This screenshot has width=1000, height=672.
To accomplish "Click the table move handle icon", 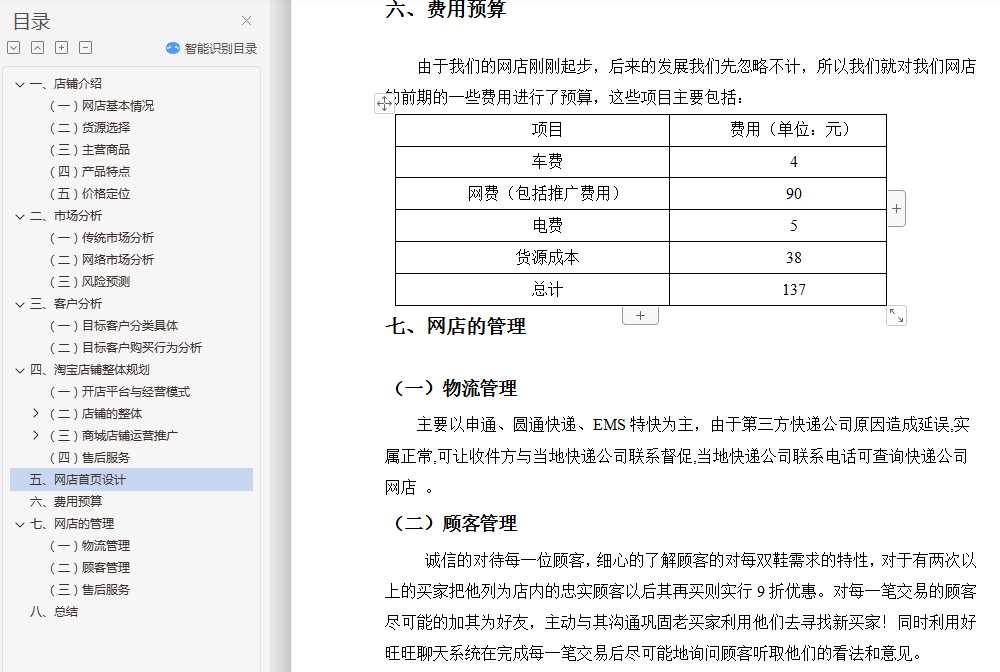I will coord(384,103).
